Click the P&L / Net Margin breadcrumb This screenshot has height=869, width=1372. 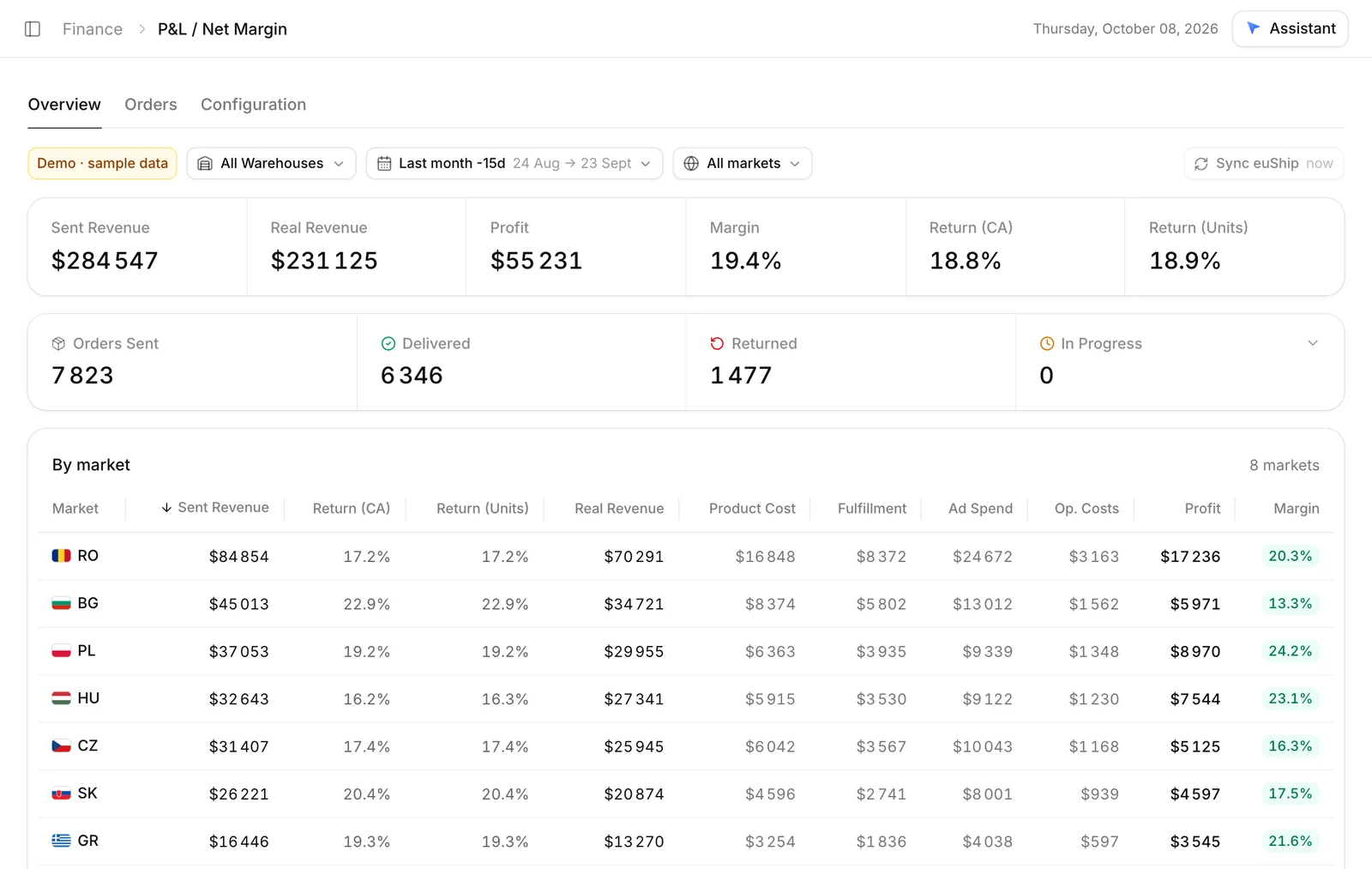point(222,29)
